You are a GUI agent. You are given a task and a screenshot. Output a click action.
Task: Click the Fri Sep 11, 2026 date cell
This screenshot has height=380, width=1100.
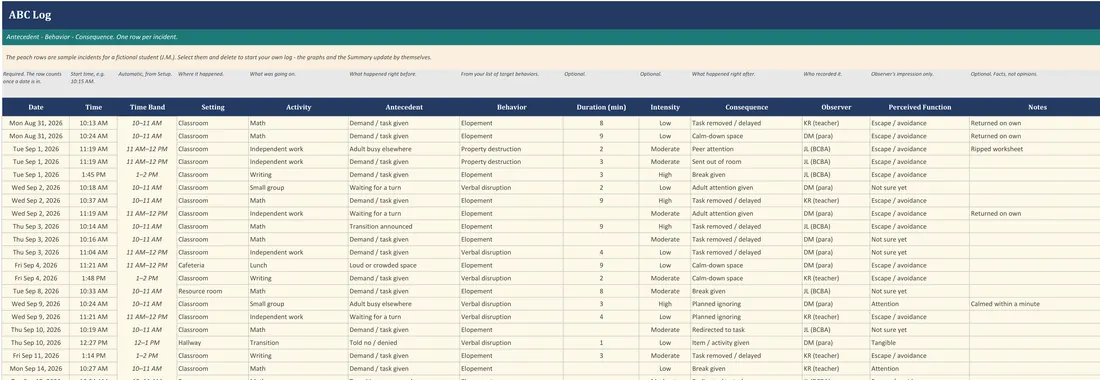tap(36, 355)
